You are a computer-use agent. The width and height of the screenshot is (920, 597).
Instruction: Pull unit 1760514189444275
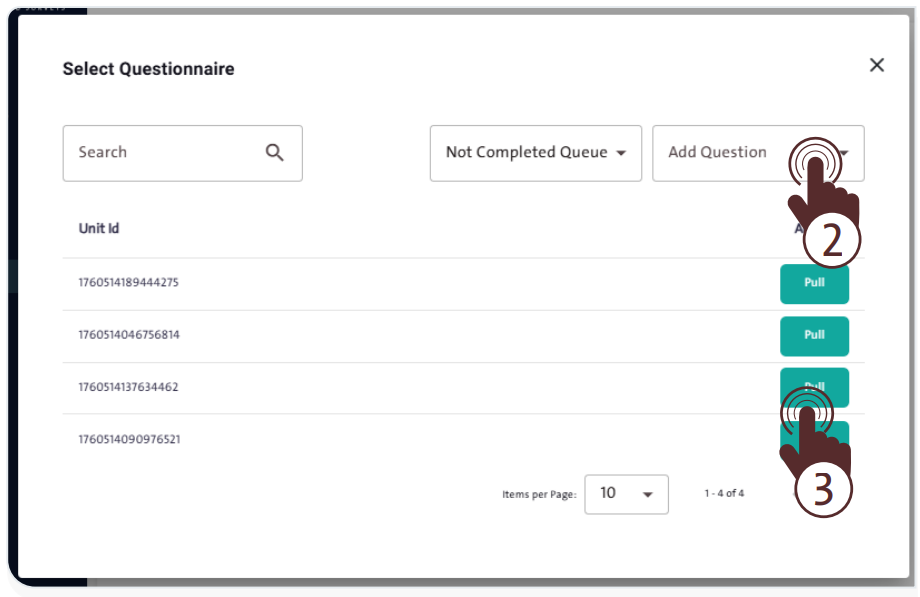click(814, 283)
